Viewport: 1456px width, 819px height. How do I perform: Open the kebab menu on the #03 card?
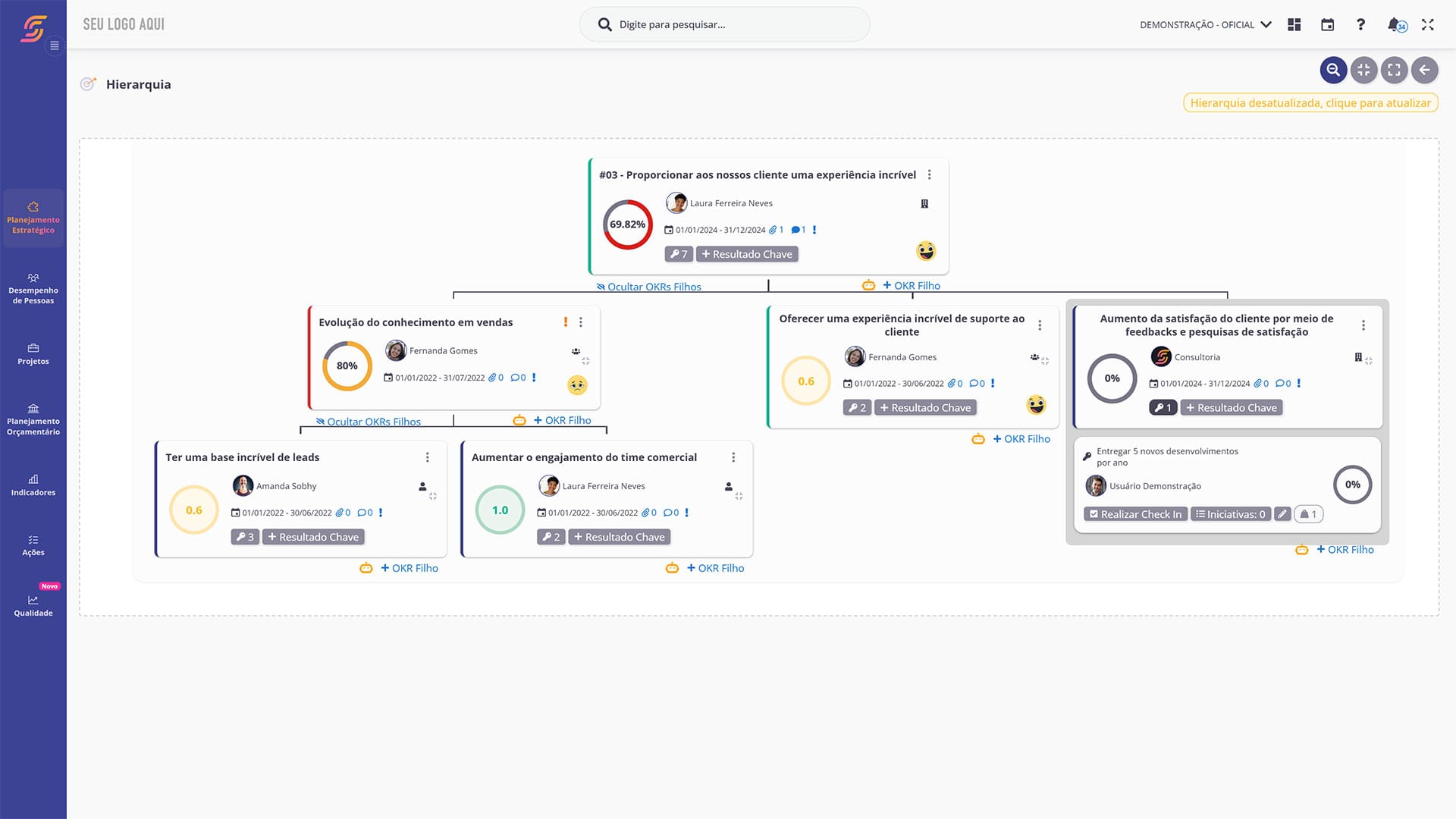pyautogui.click(x=929, y=174)
